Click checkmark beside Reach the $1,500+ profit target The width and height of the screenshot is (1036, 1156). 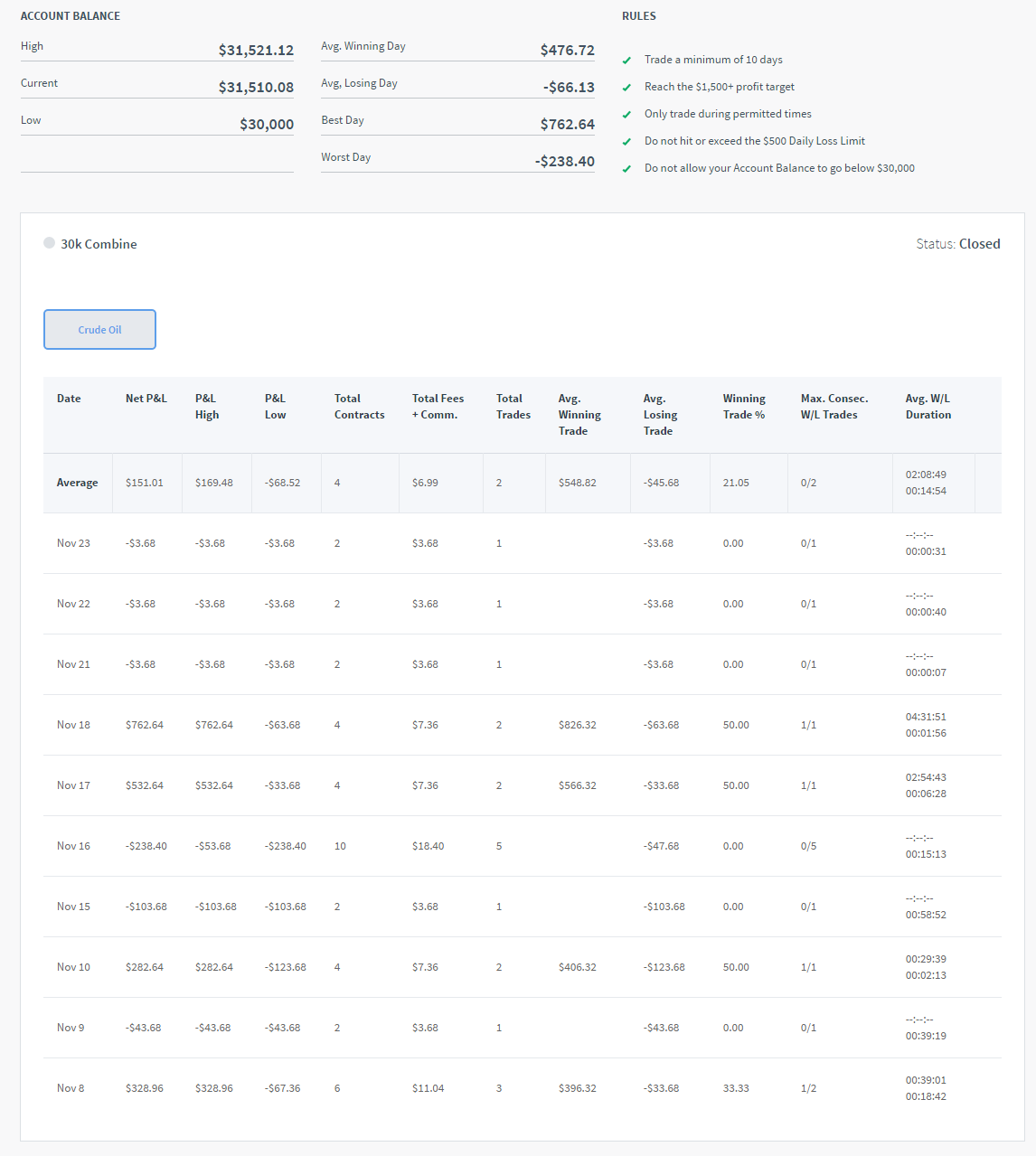(x=626, y=88)
